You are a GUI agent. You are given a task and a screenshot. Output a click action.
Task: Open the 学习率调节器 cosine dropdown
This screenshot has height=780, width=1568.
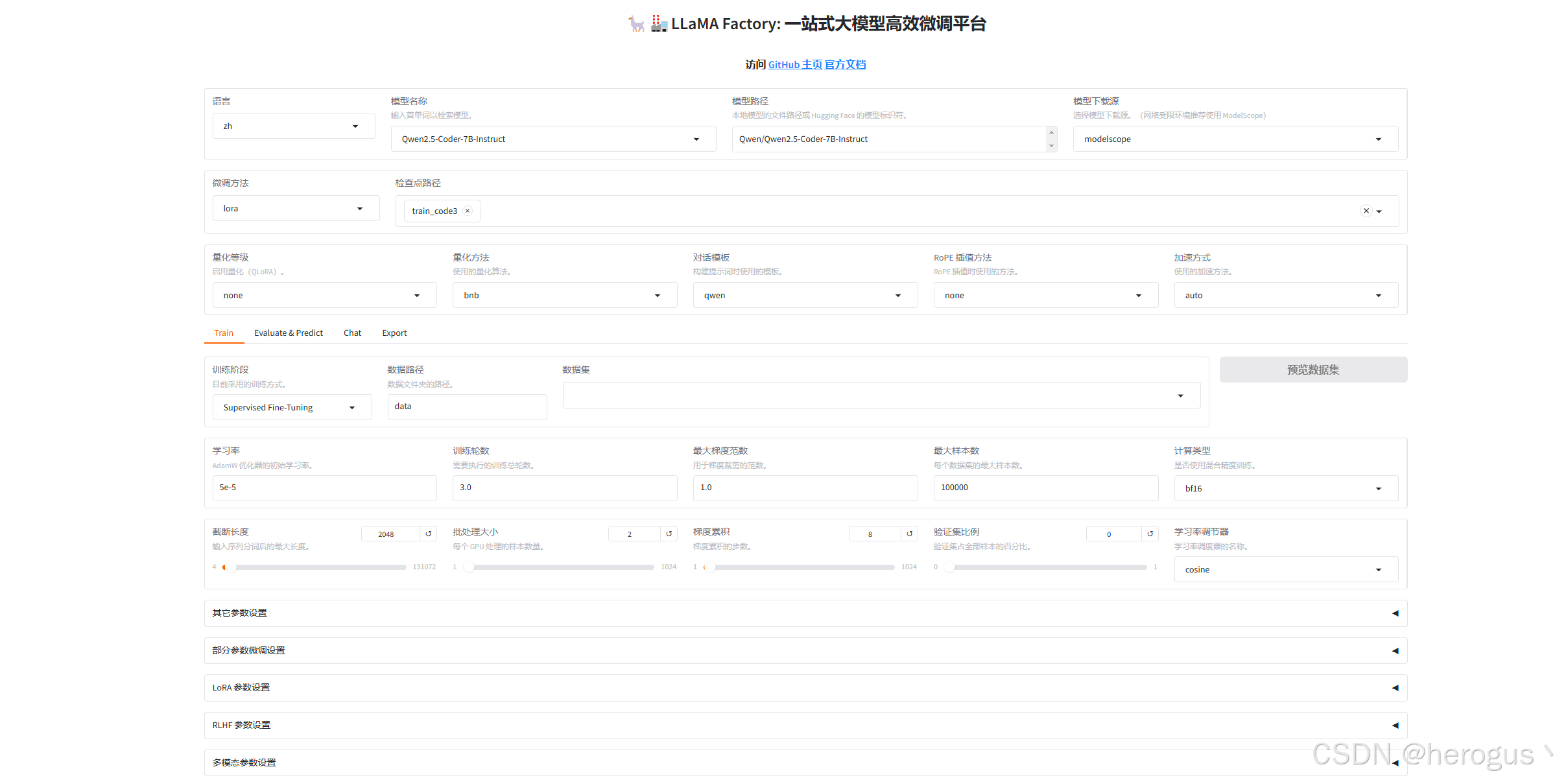[1285, 569]
